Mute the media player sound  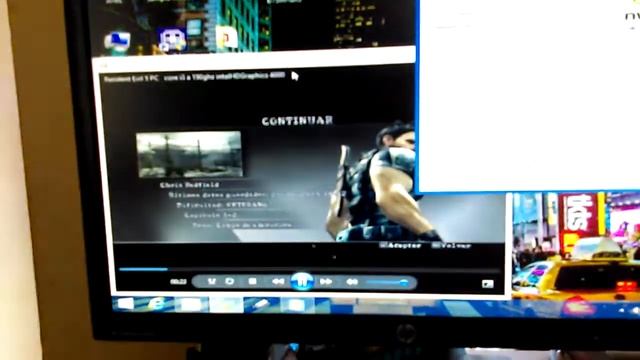click(352, 282)
